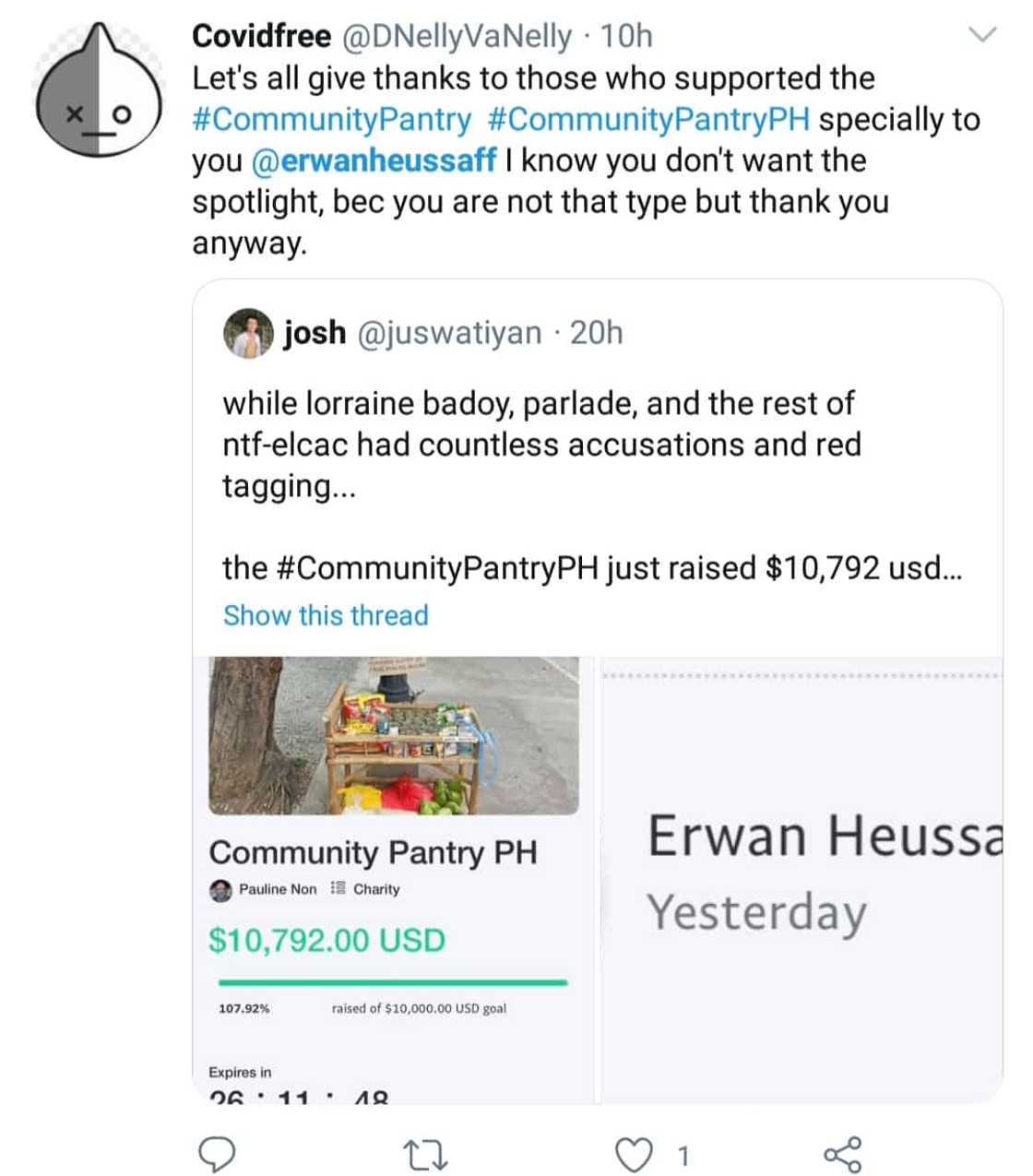The width and height of the screenshot is (1033, 1176).
Task: Click the green fundraising progress bar
Action: click(392, 983)
